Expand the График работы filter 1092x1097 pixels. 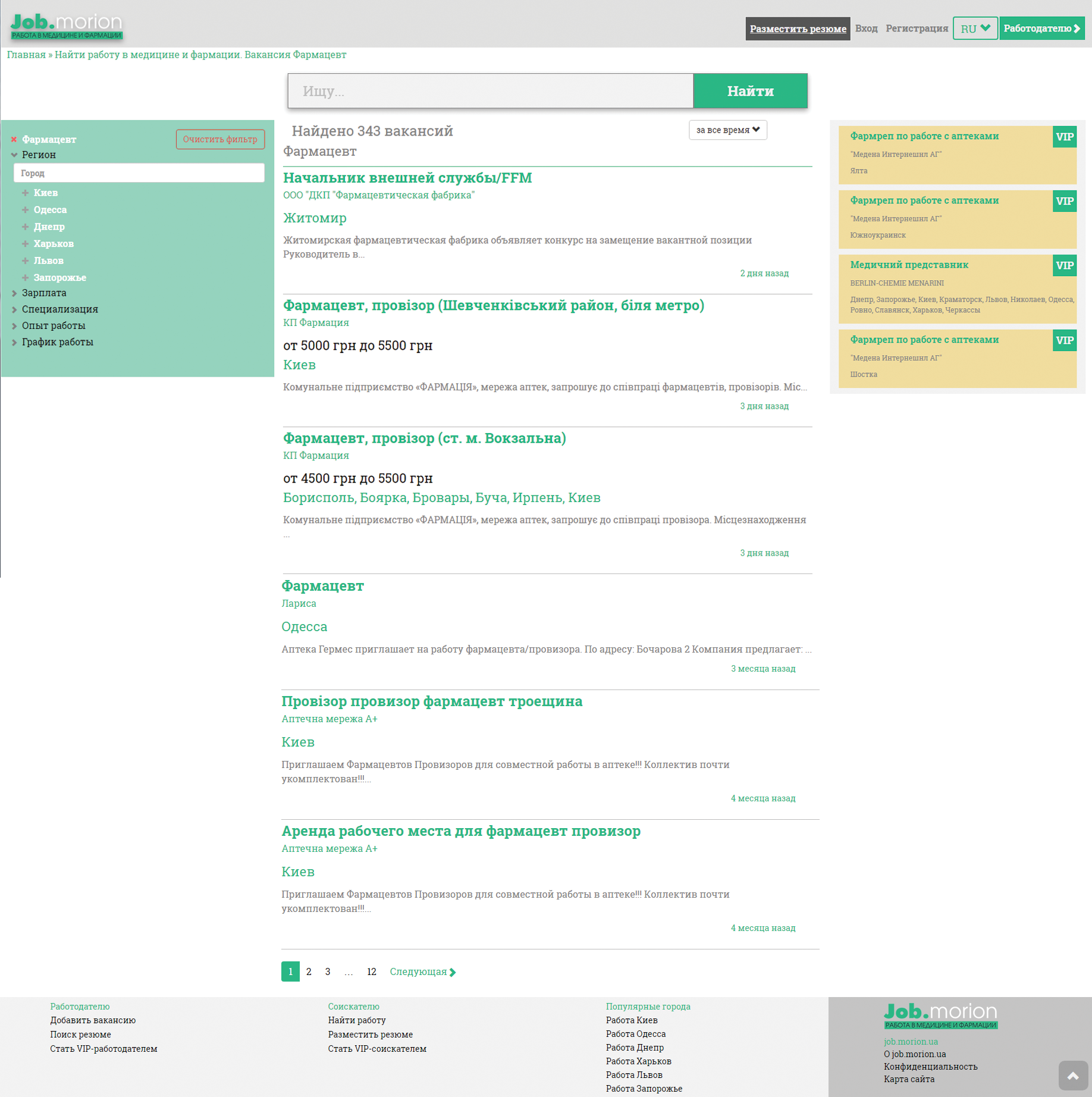(x=57, y=342)
